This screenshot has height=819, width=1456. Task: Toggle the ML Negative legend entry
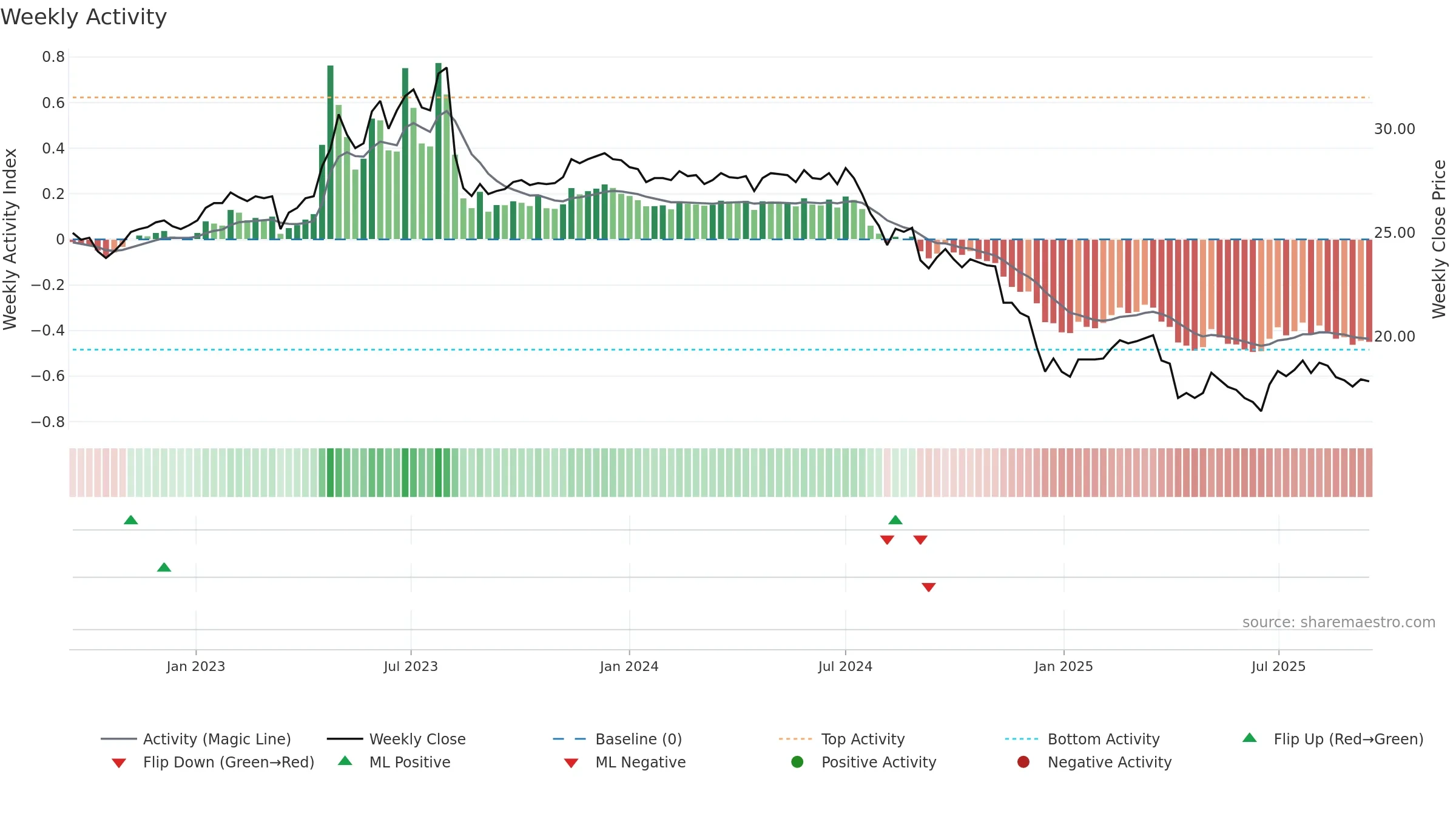625,762
